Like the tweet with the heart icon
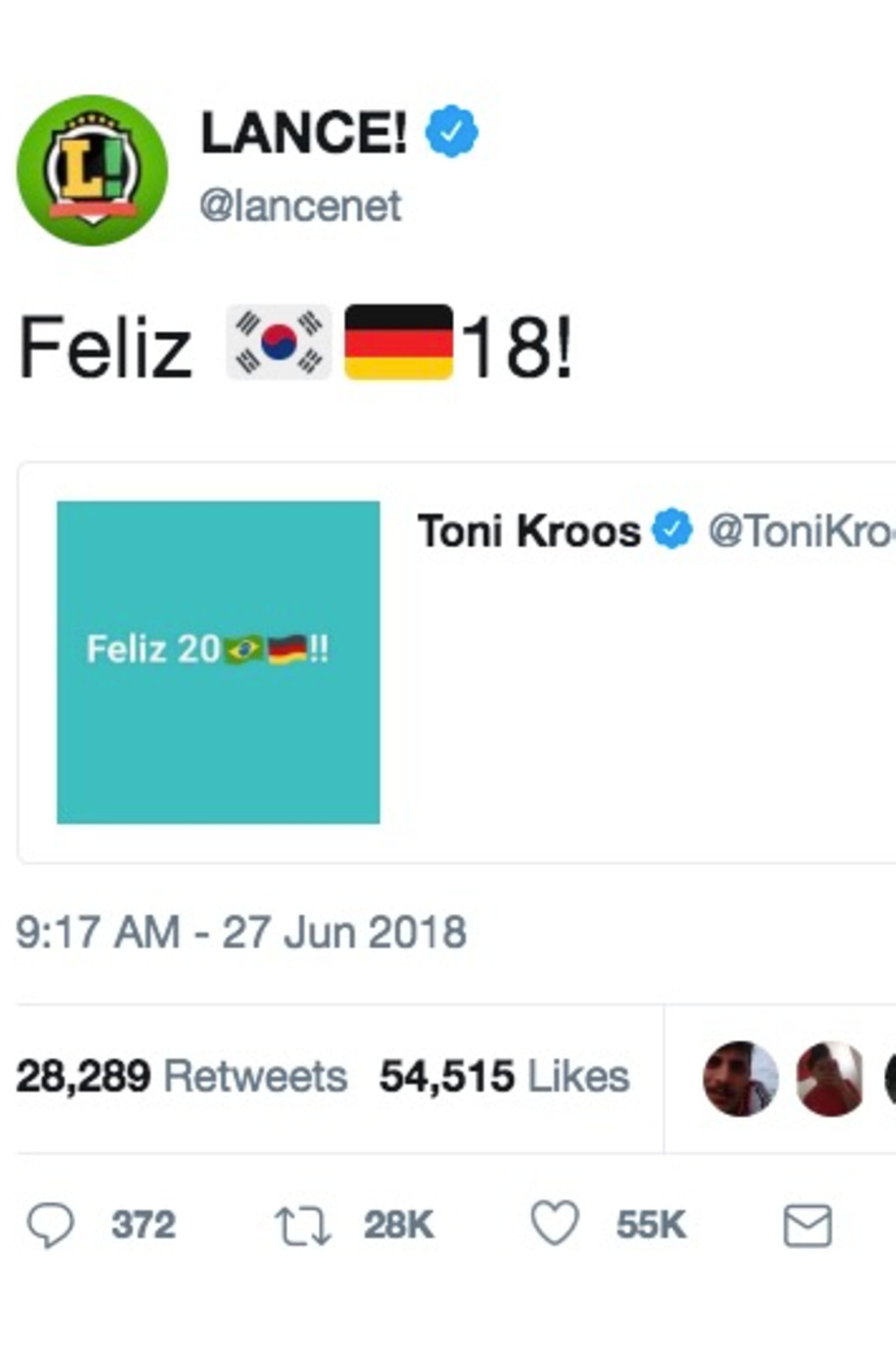The width and height of the screenshot is (896, 1345). coord(555,1224)
